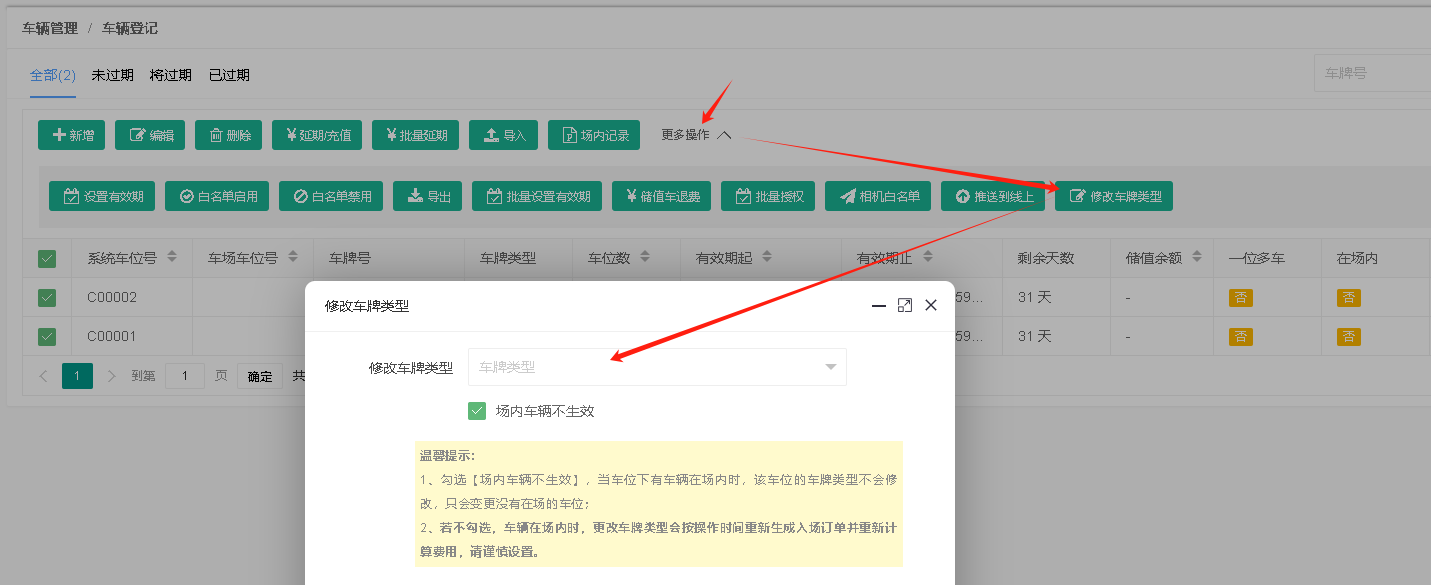Maximize the 修改车牌类型 dialog

(x=905, y=305)
